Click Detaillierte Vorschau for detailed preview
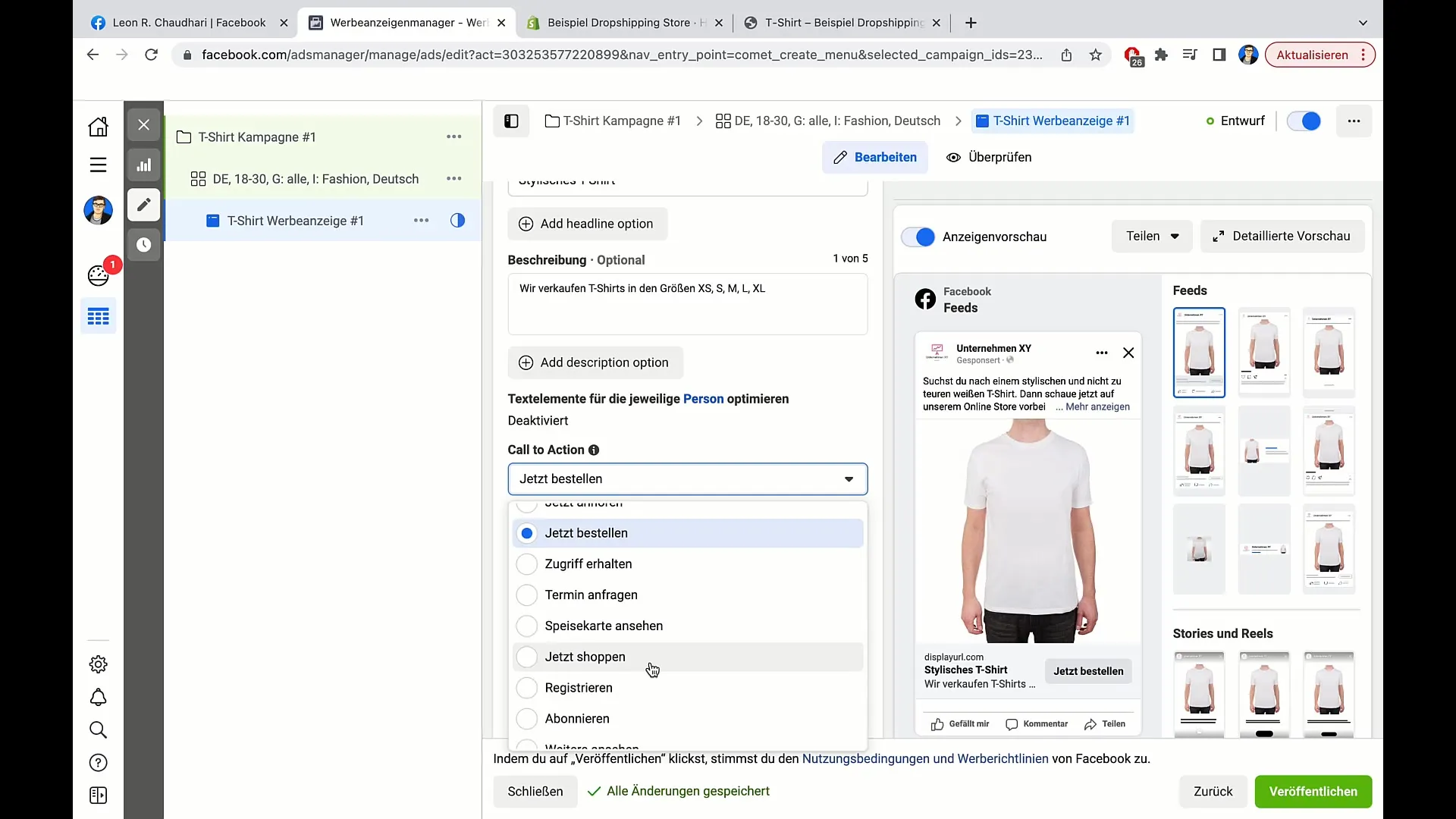 1284,235
